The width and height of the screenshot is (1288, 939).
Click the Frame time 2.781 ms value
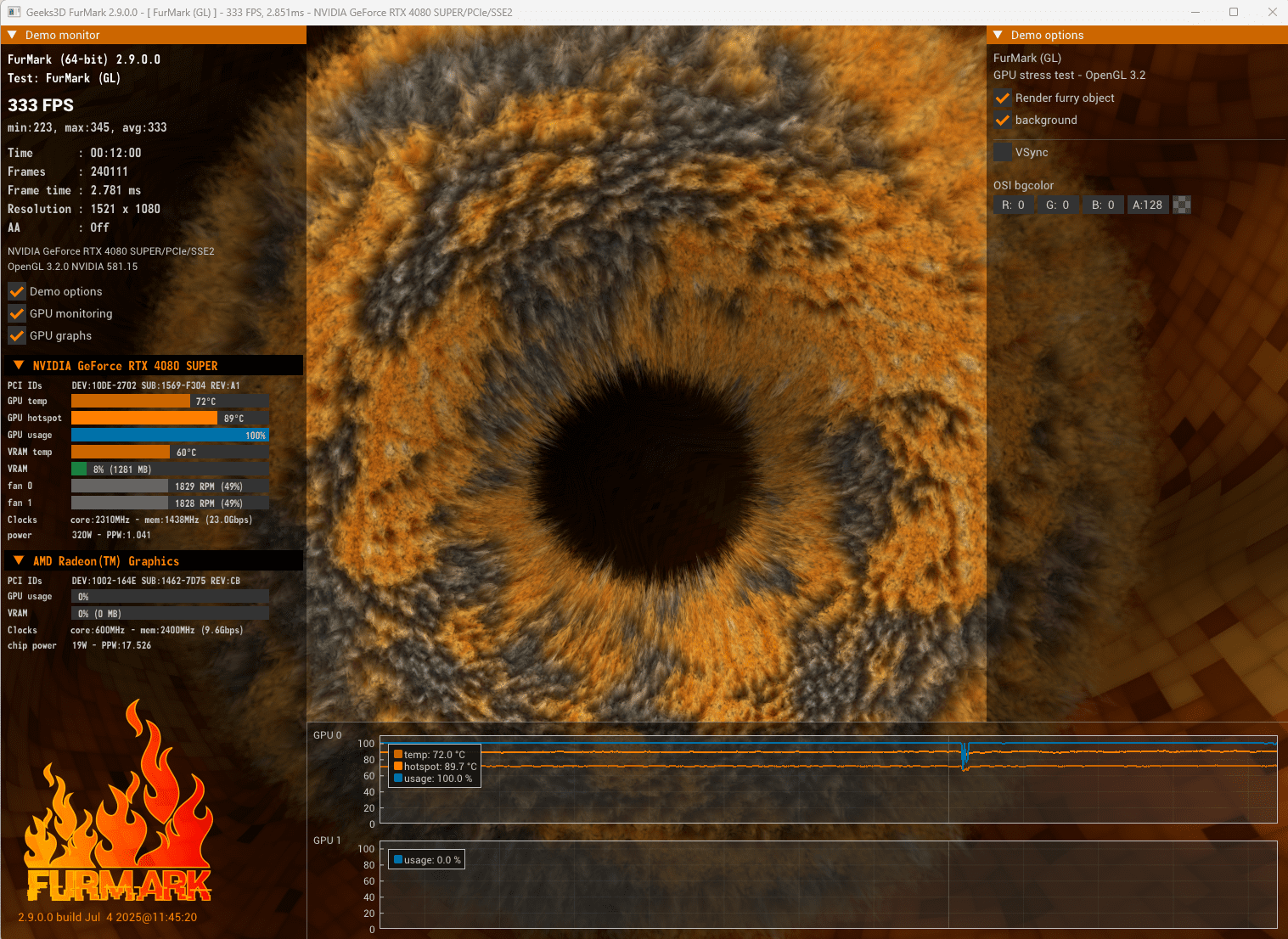pyautogui.click(x=116, y=190)
